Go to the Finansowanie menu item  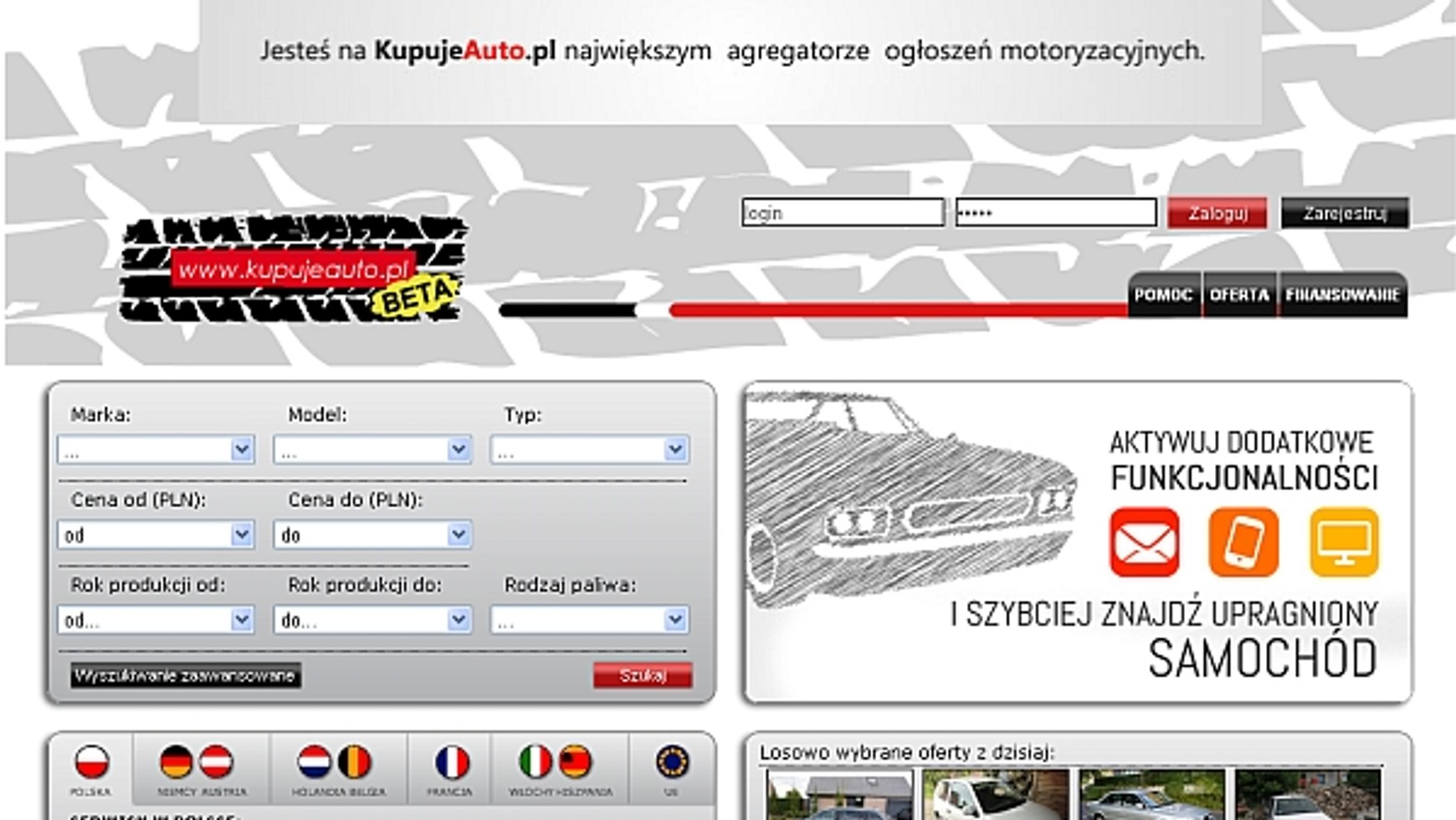[1342, 295]
